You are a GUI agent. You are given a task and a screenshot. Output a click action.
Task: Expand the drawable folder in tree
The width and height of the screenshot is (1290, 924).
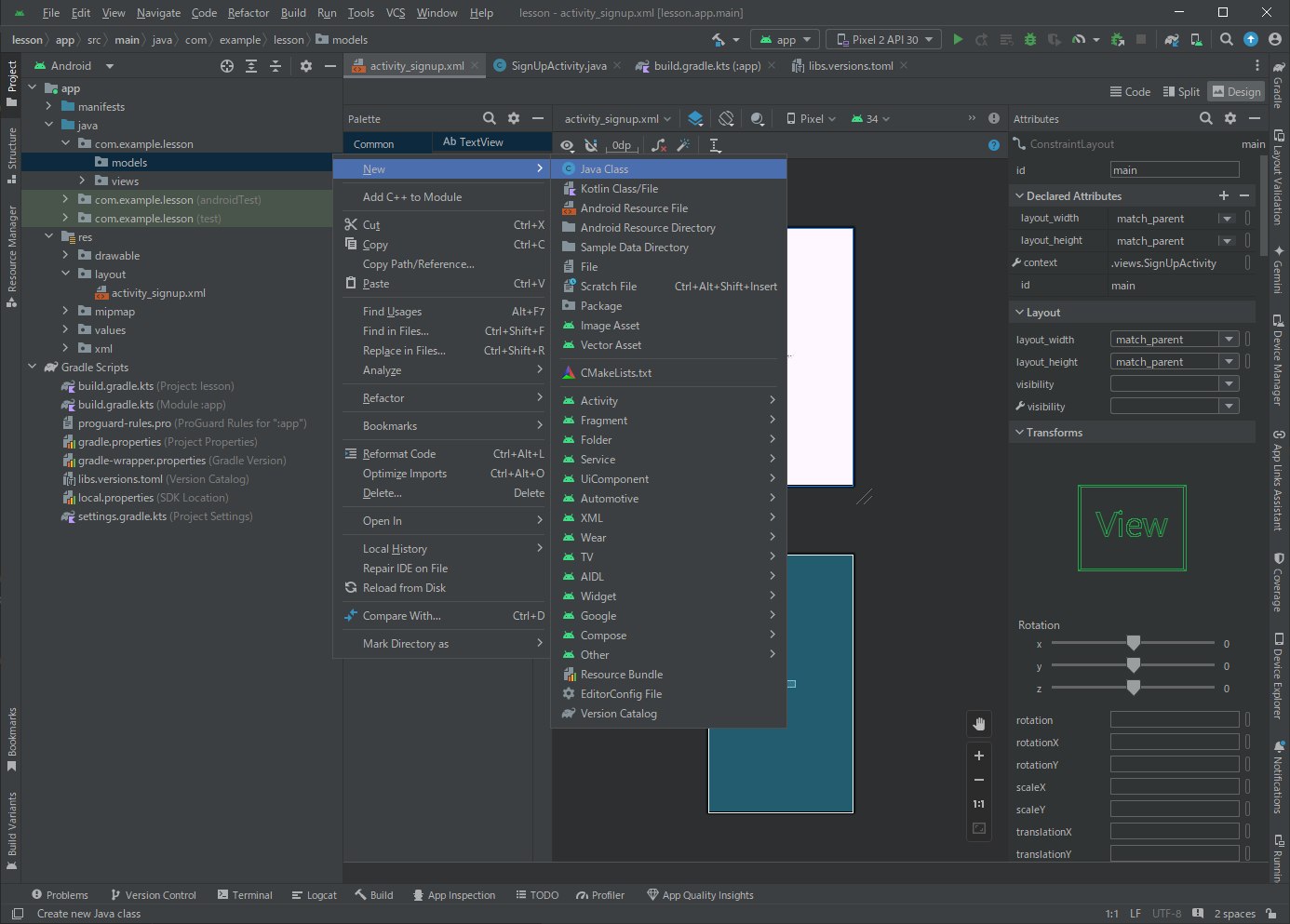(x=65, y=255)
